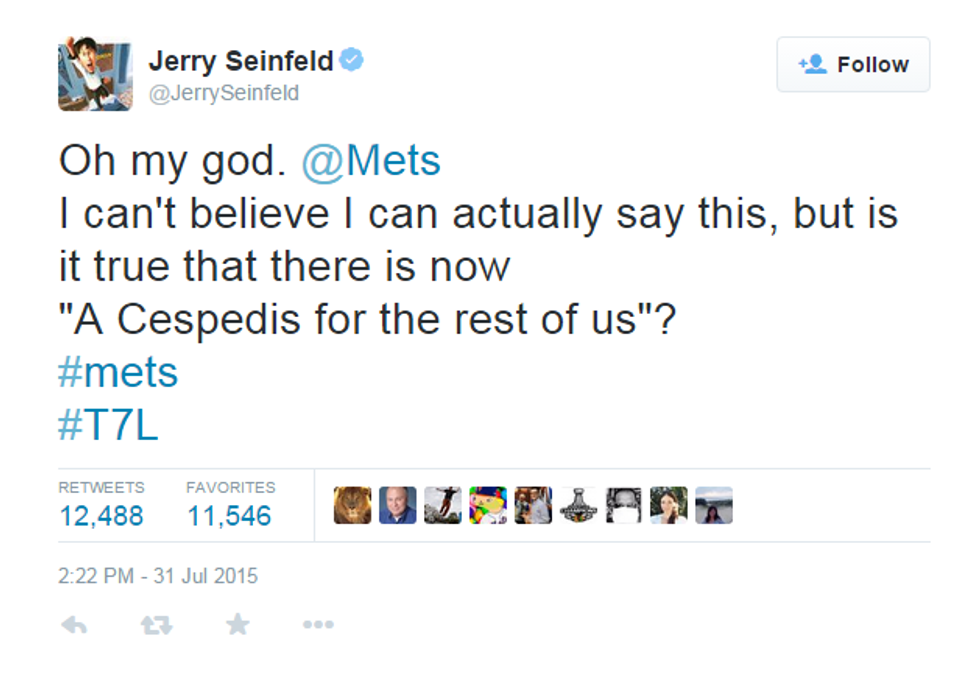
Task: Click the jumping person avatar thumbnail
Action: tap(442, 505)
